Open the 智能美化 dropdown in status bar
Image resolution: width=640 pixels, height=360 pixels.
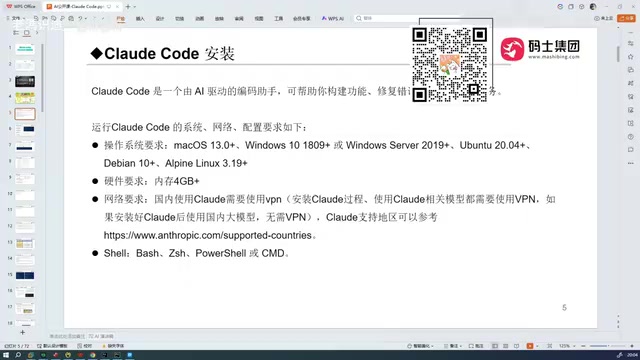click(420, 346)
